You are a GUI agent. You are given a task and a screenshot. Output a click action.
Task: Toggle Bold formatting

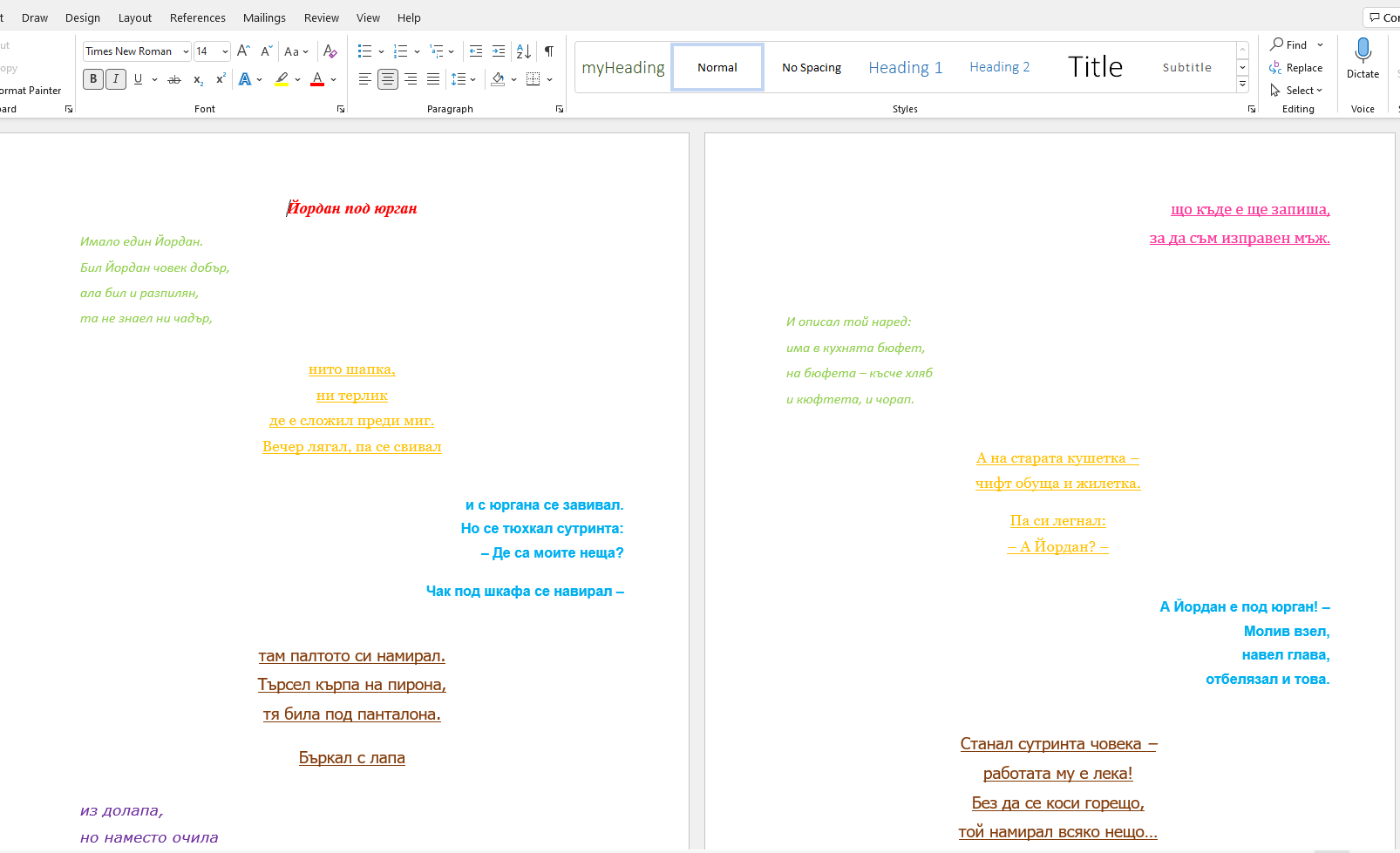point(93,79)
